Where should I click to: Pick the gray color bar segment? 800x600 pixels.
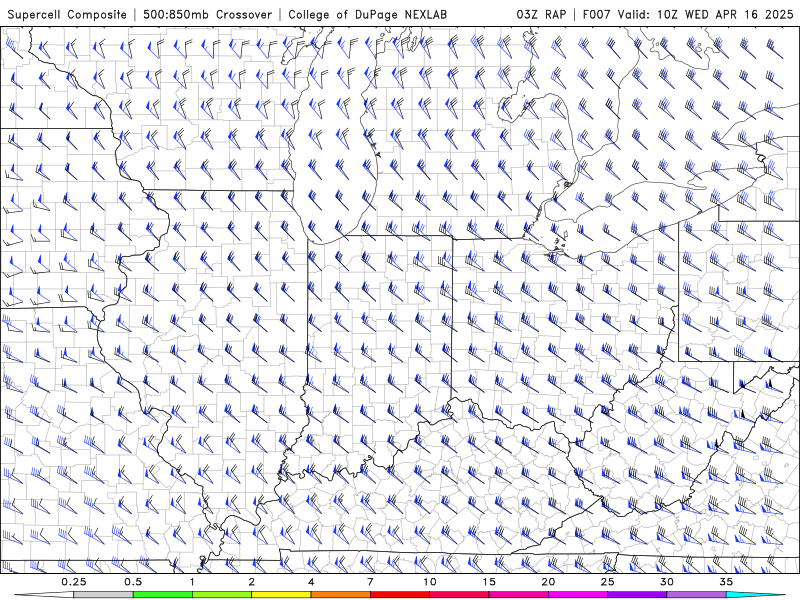pyautogui.click(x=104, y=595)
